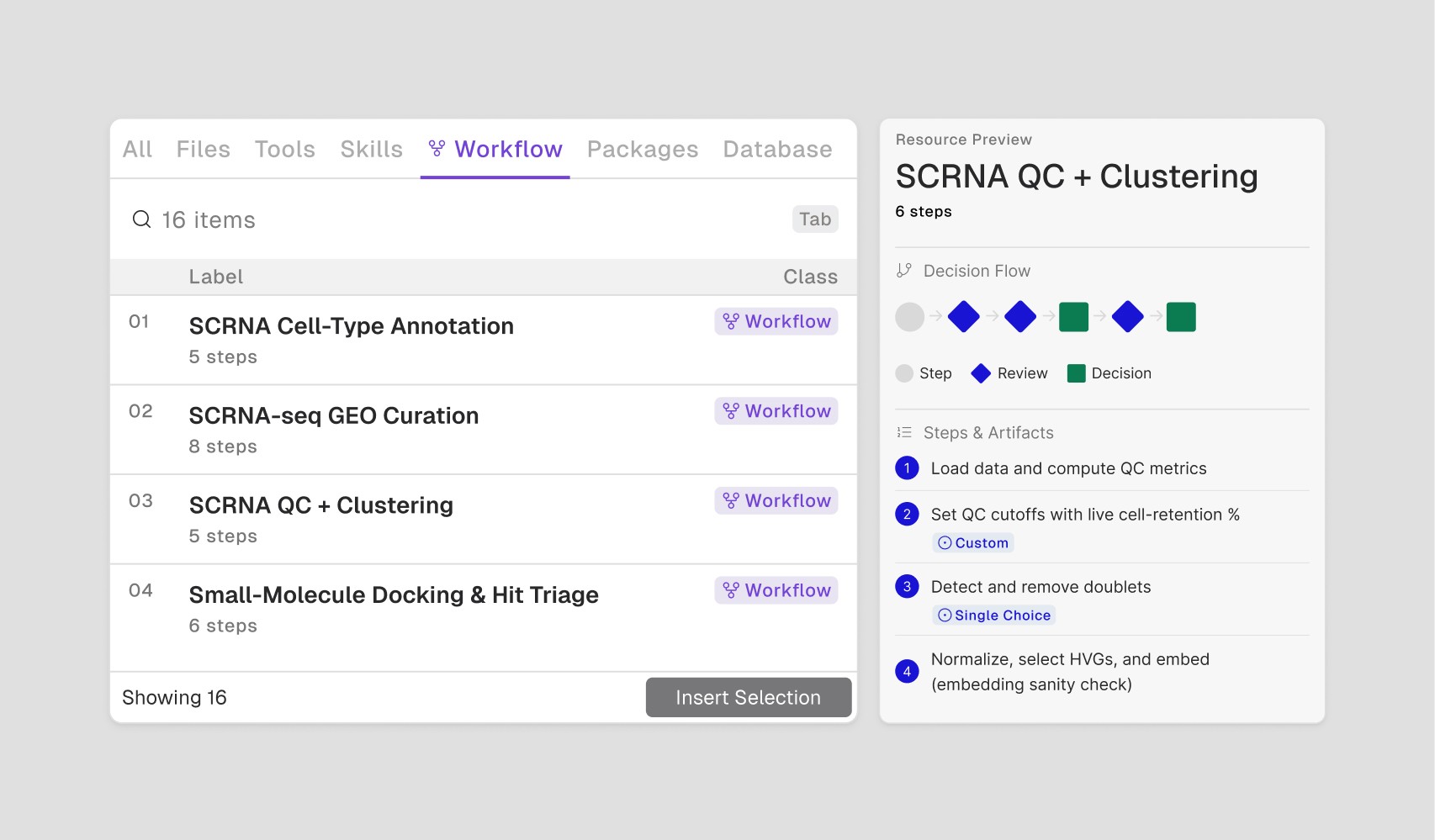Click the Workflow badge on SCRNA-seq GEO Curation
1435x840 pixels.
(776, 411)
